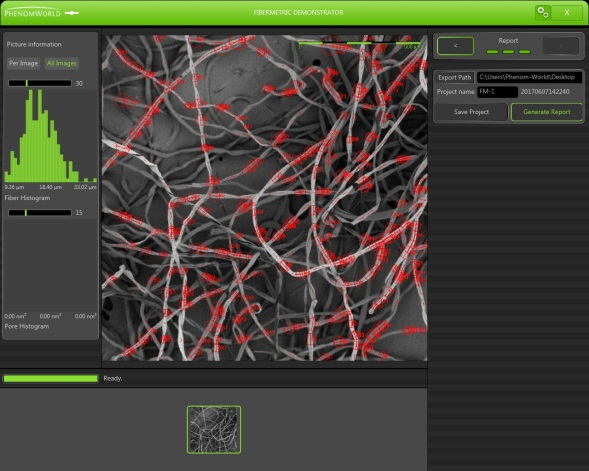
Task: Select the SEM image thumbnail
Action: pyautogui.click(x=214, y=430)
